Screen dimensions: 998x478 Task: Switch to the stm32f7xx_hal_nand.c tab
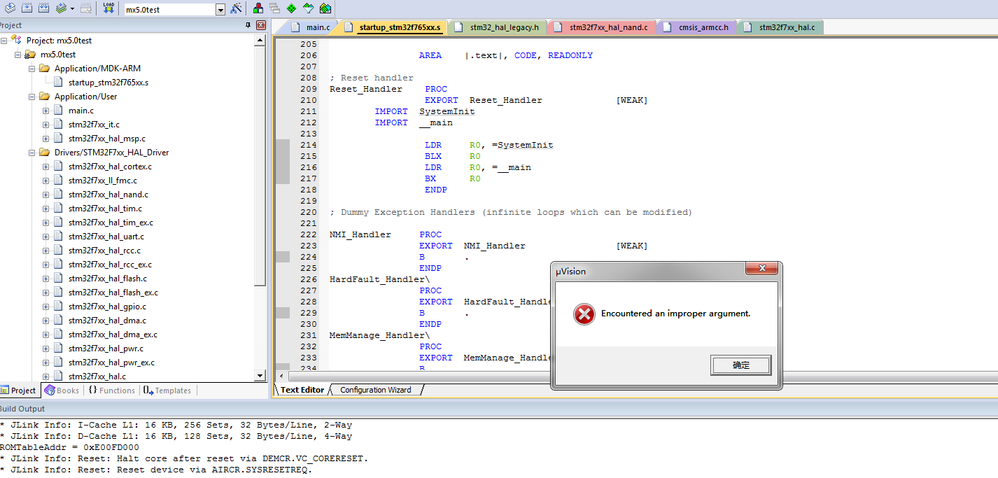pyautogui.click(x=601, y=27)
